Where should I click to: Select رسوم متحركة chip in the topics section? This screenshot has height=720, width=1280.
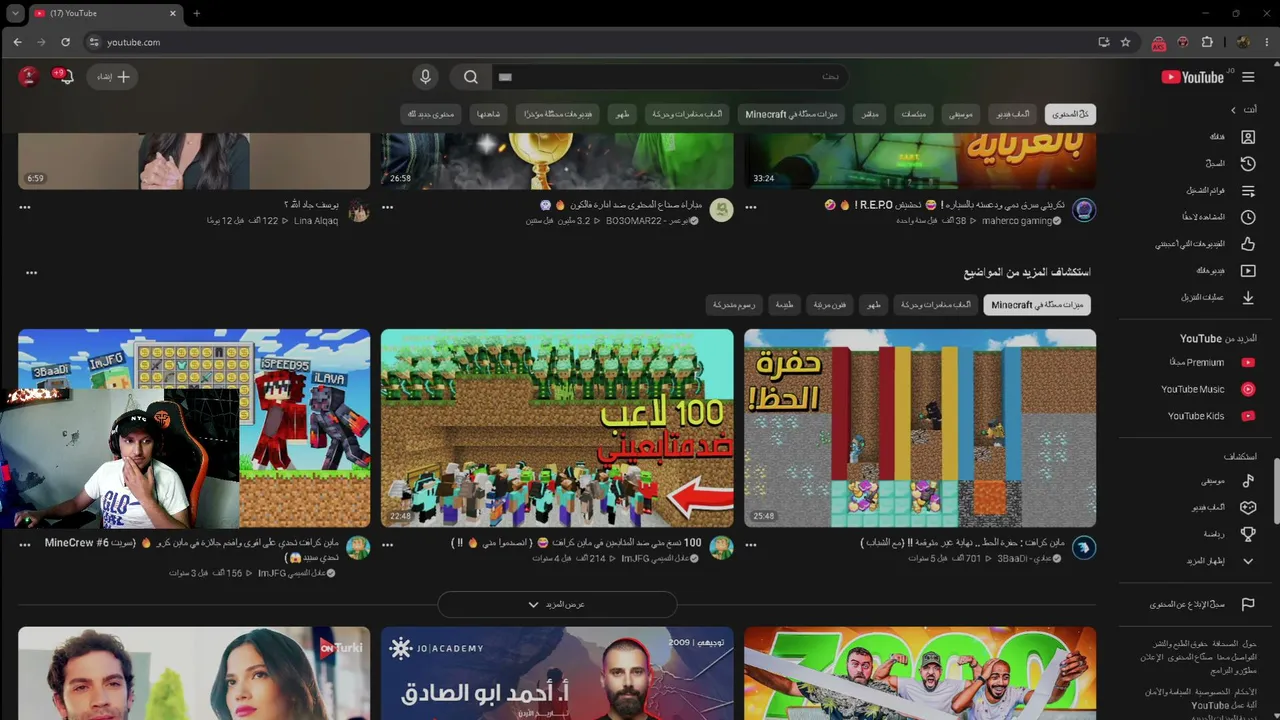click(735, 305)
